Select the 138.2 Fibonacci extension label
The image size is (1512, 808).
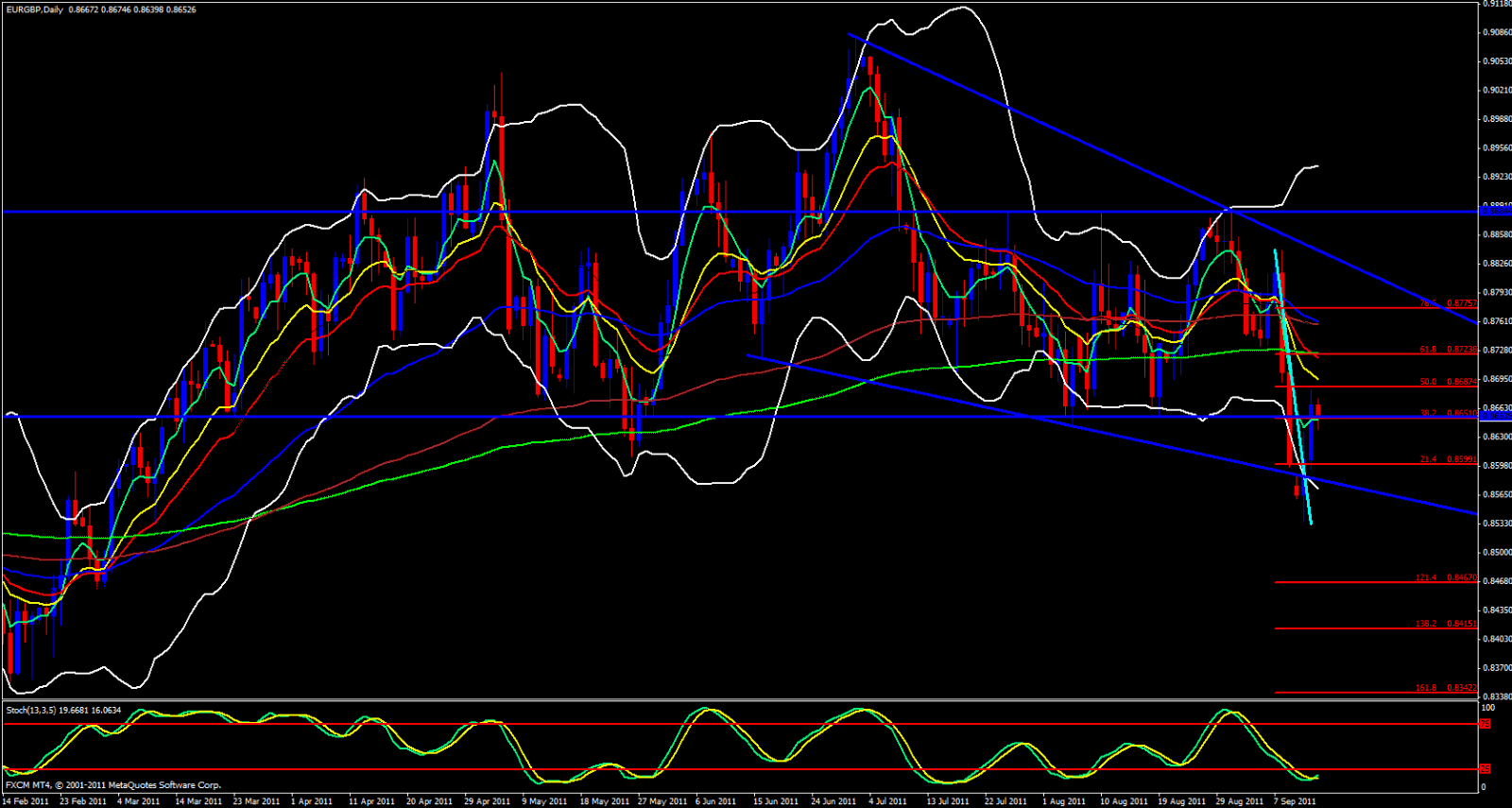click(1425, 624)
